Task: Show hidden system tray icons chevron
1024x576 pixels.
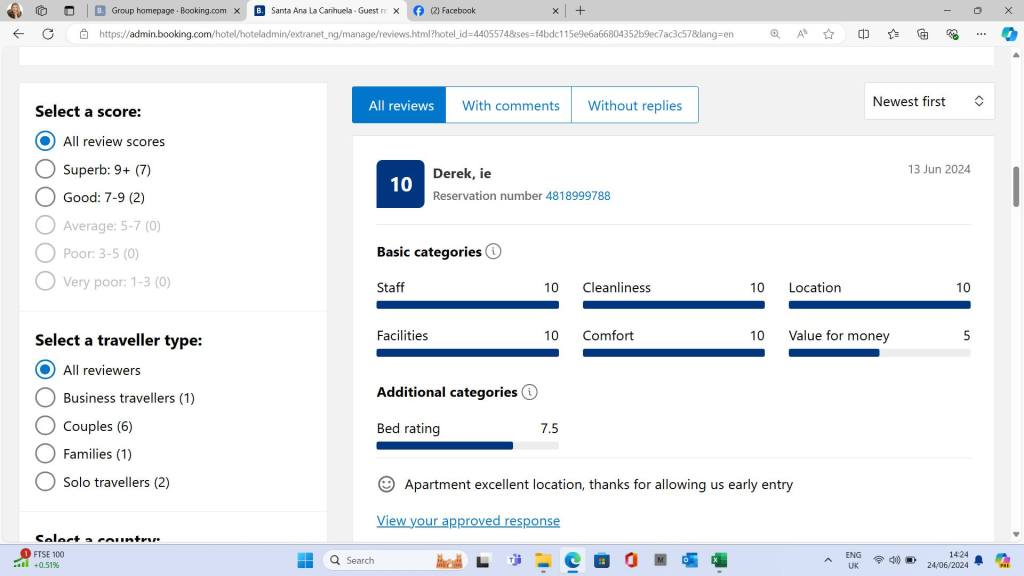Action: (x=827, y=560)
